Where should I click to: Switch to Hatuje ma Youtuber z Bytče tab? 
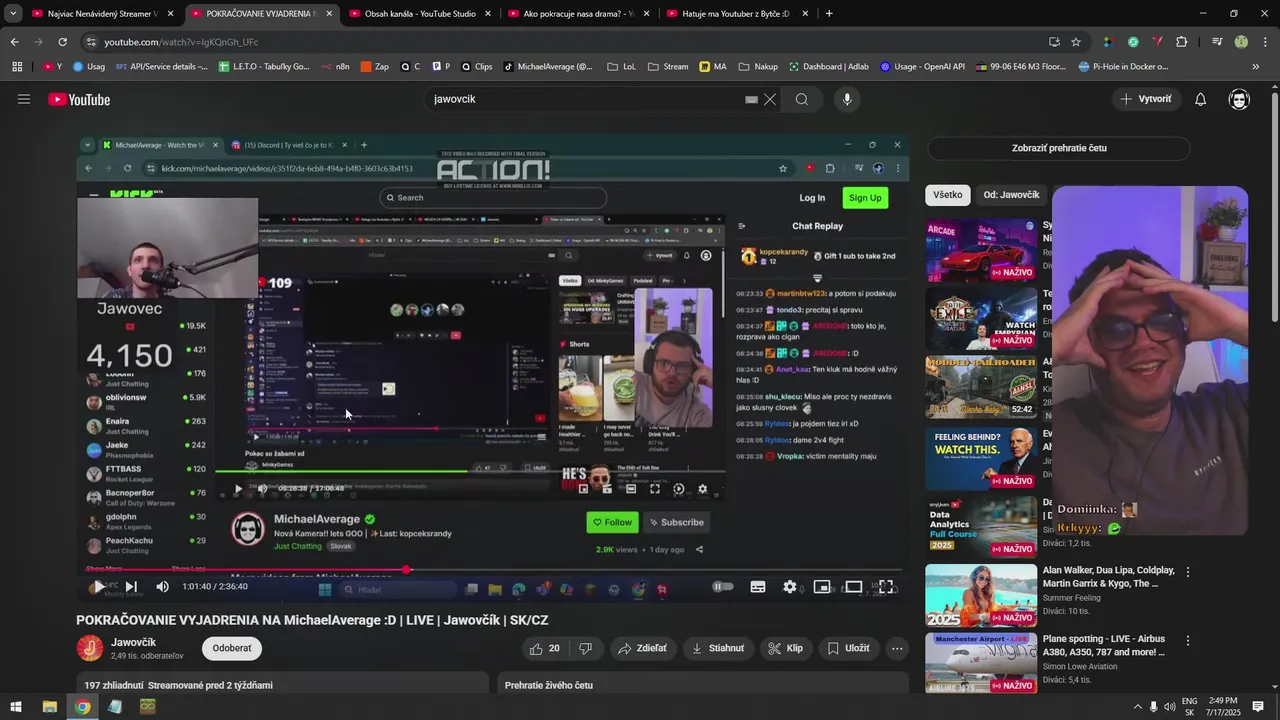coord(736,14)
